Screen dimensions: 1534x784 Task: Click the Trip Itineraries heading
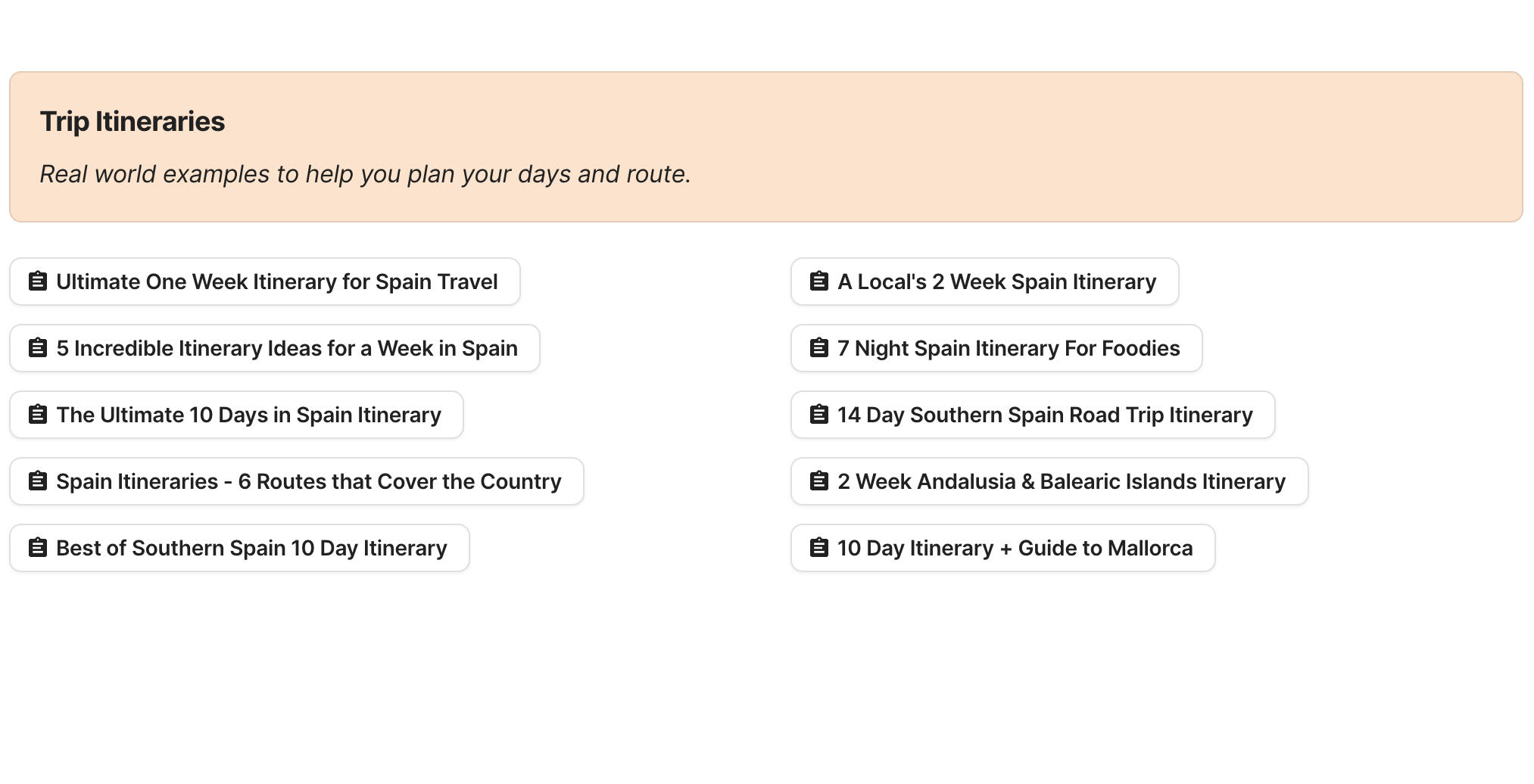coord(133,121)
